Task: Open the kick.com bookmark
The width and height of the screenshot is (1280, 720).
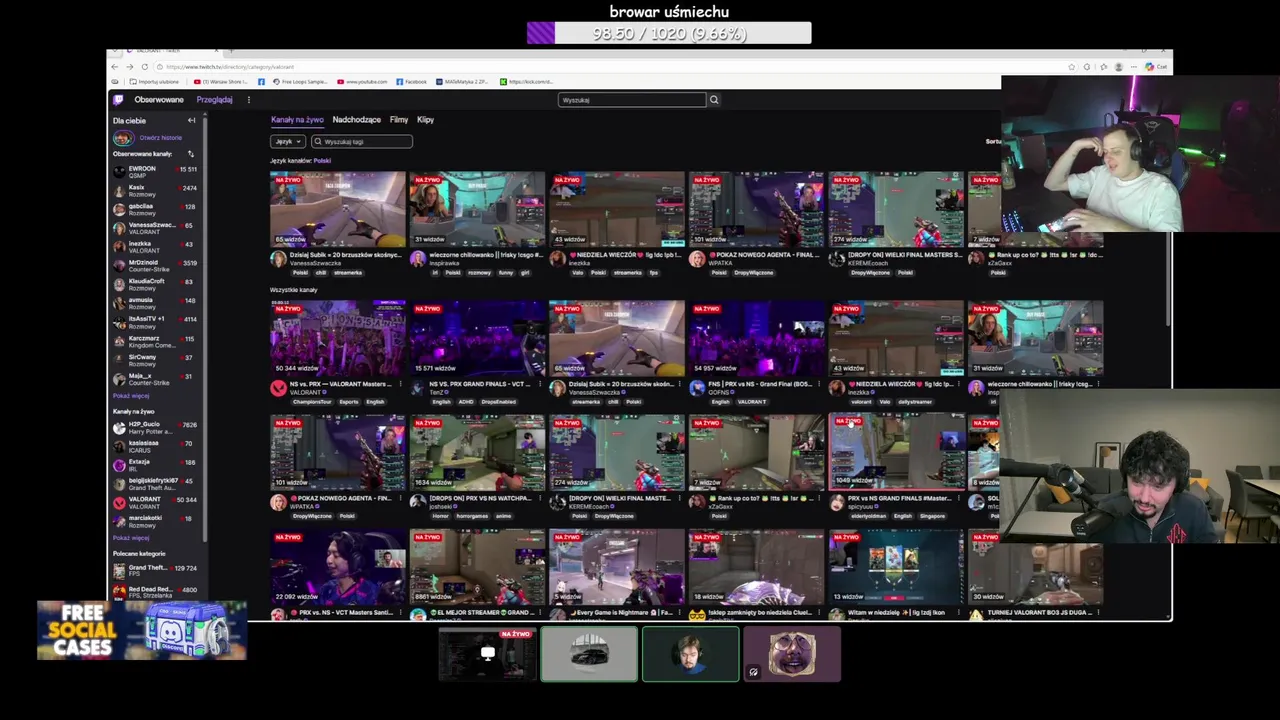Action: click(527, 82)
